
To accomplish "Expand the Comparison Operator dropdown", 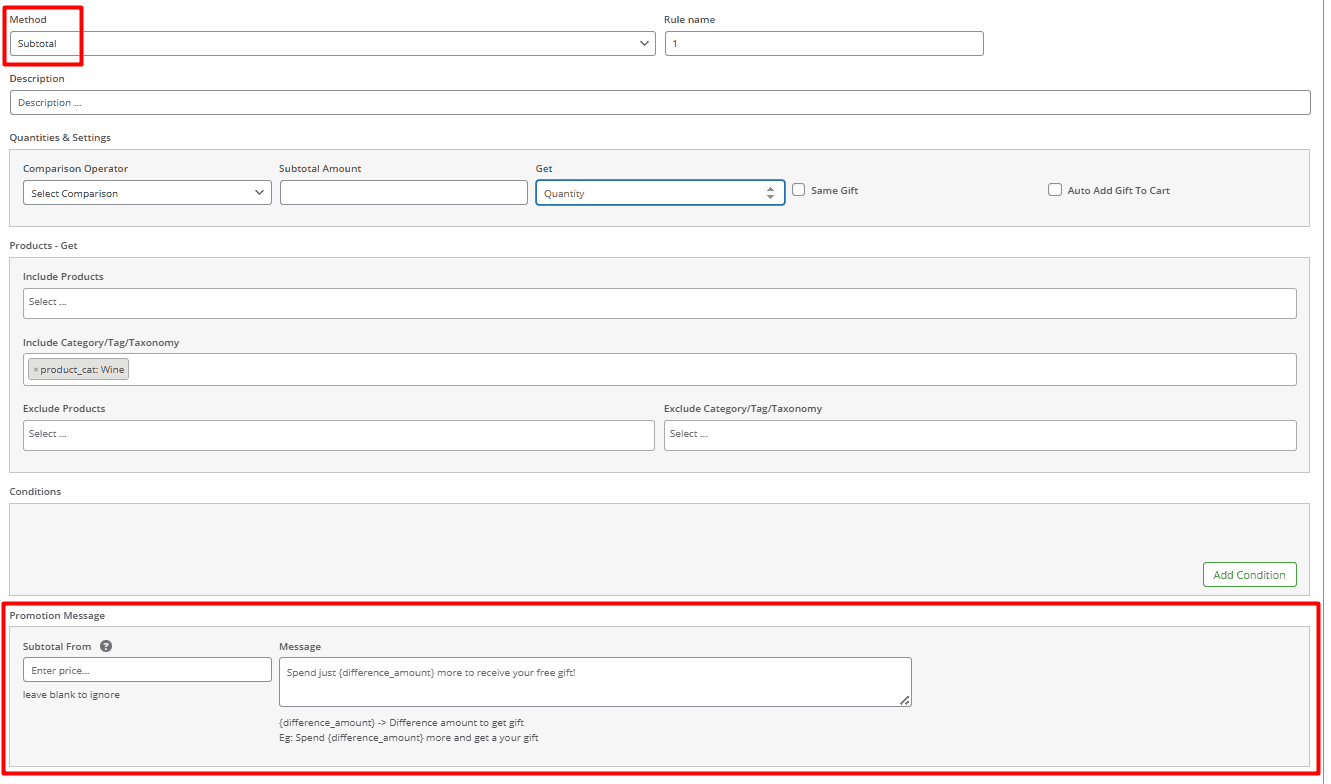I will (x=147, y=193).
